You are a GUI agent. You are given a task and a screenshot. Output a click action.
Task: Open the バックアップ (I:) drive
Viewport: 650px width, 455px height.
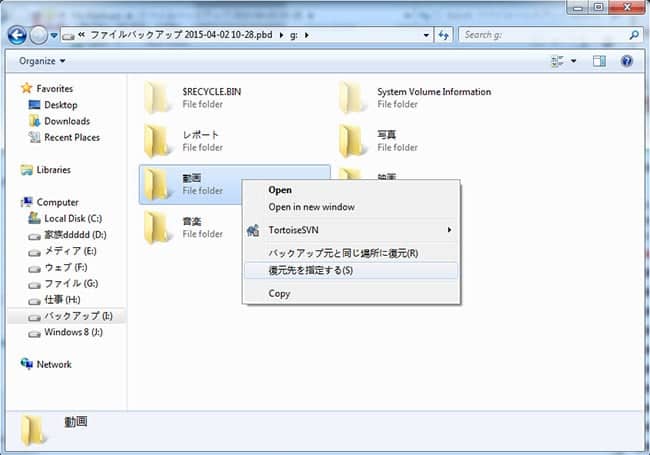(78, 316)
